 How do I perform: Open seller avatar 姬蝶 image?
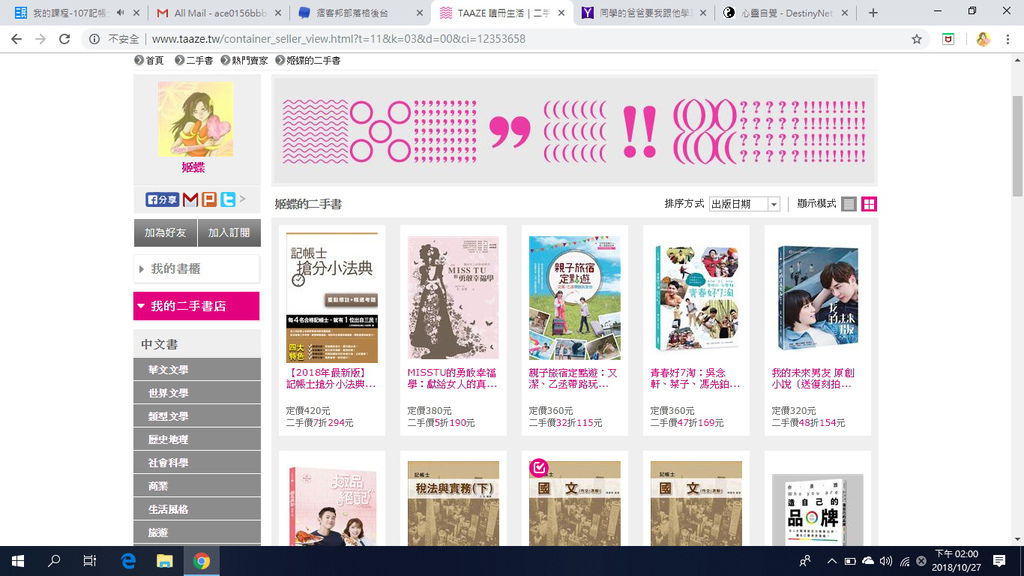195,119
